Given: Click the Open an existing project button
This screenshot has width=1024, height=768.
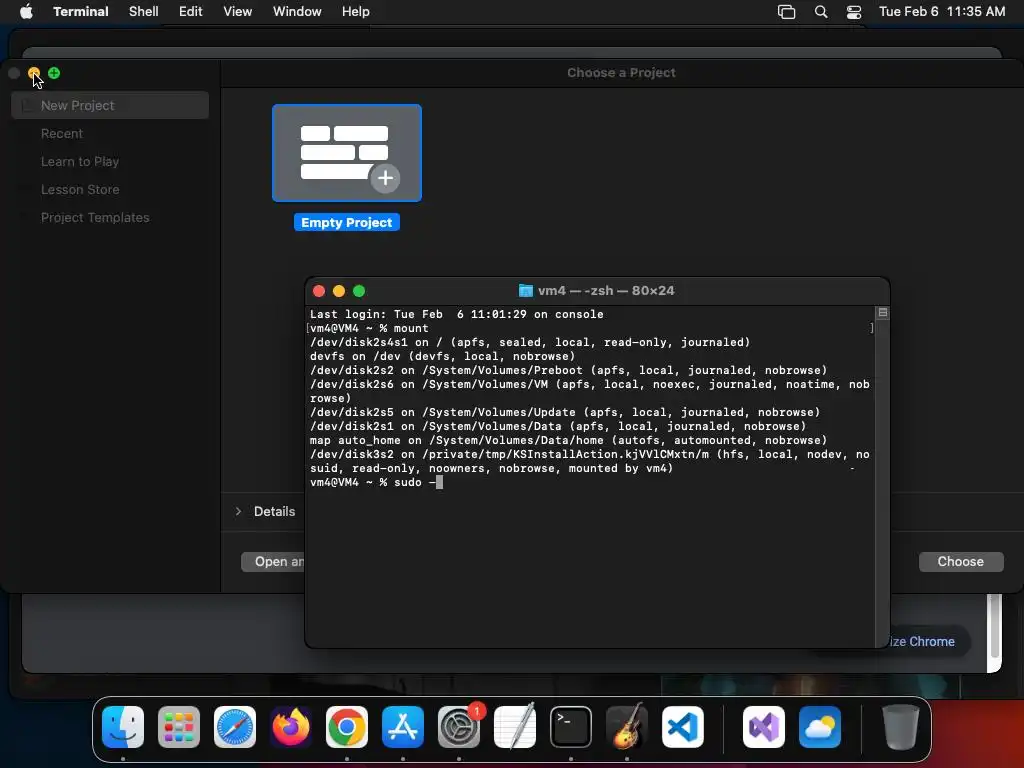Looking at the screenshot, I should [273, 562].
